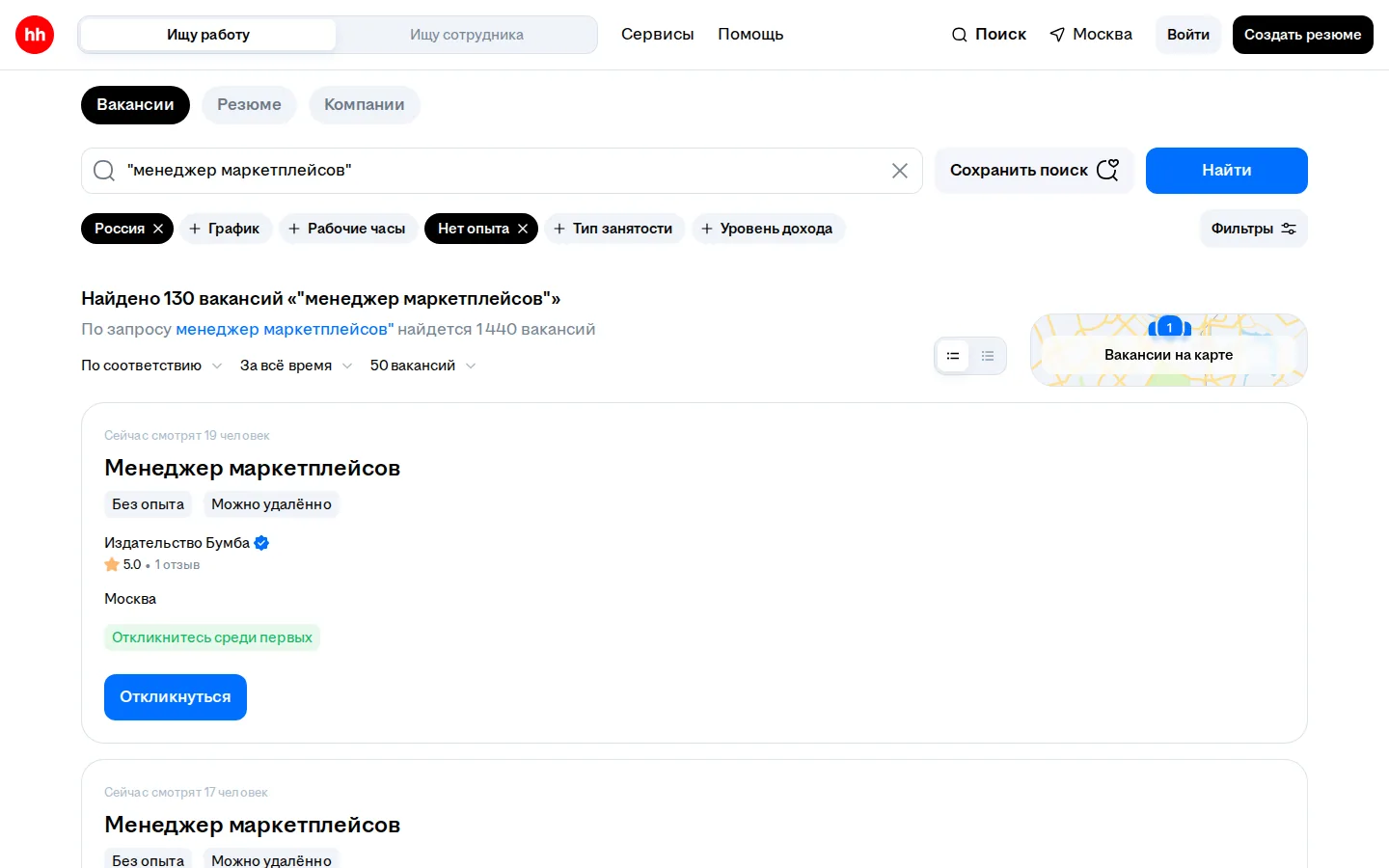Click the Москва city text in first vacancy
The image size is (1389, 868).
coord(130,599)
